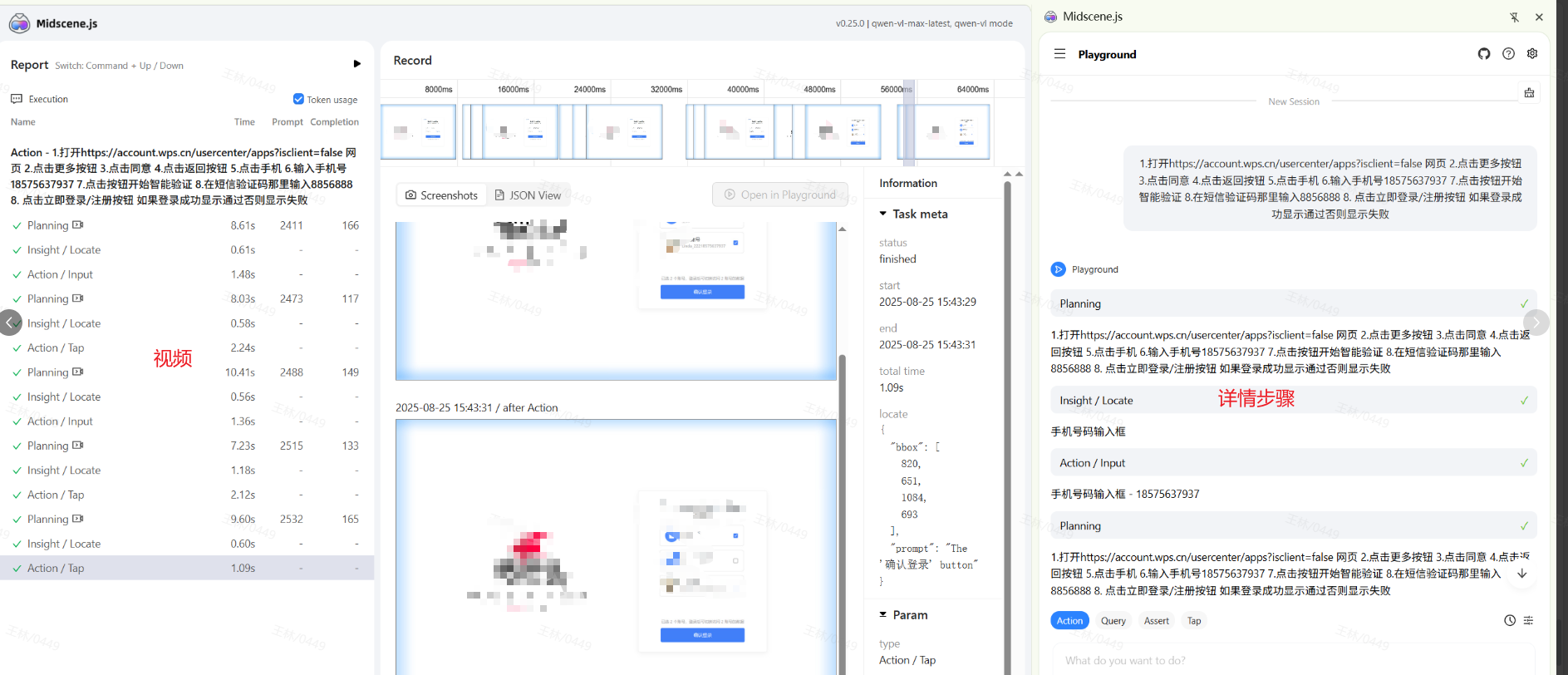Click the scroll-up arrow of the Information panel
The width and height of the screenshot is (1568, 675).
point(1007,174)
